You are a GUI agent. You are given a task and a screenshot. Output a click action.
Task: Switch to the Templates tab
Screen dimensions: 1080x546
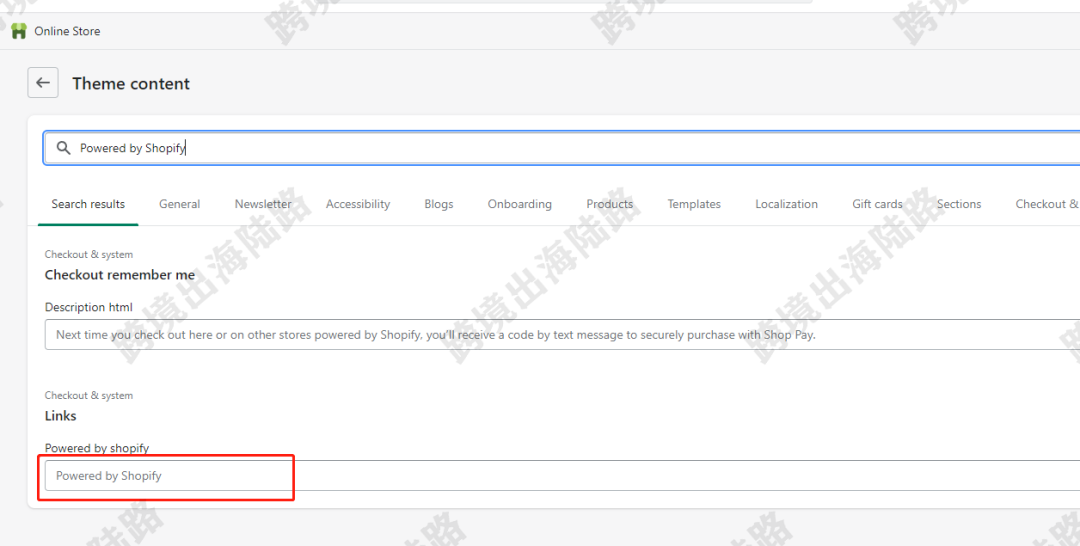(x=694, y=204)
